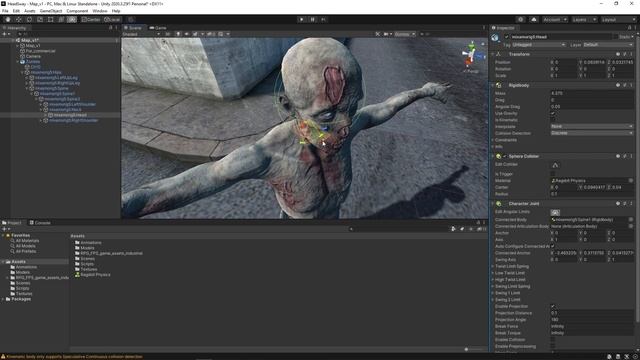
Task: Open the Collab cloud icon
Action: [533, 20]
